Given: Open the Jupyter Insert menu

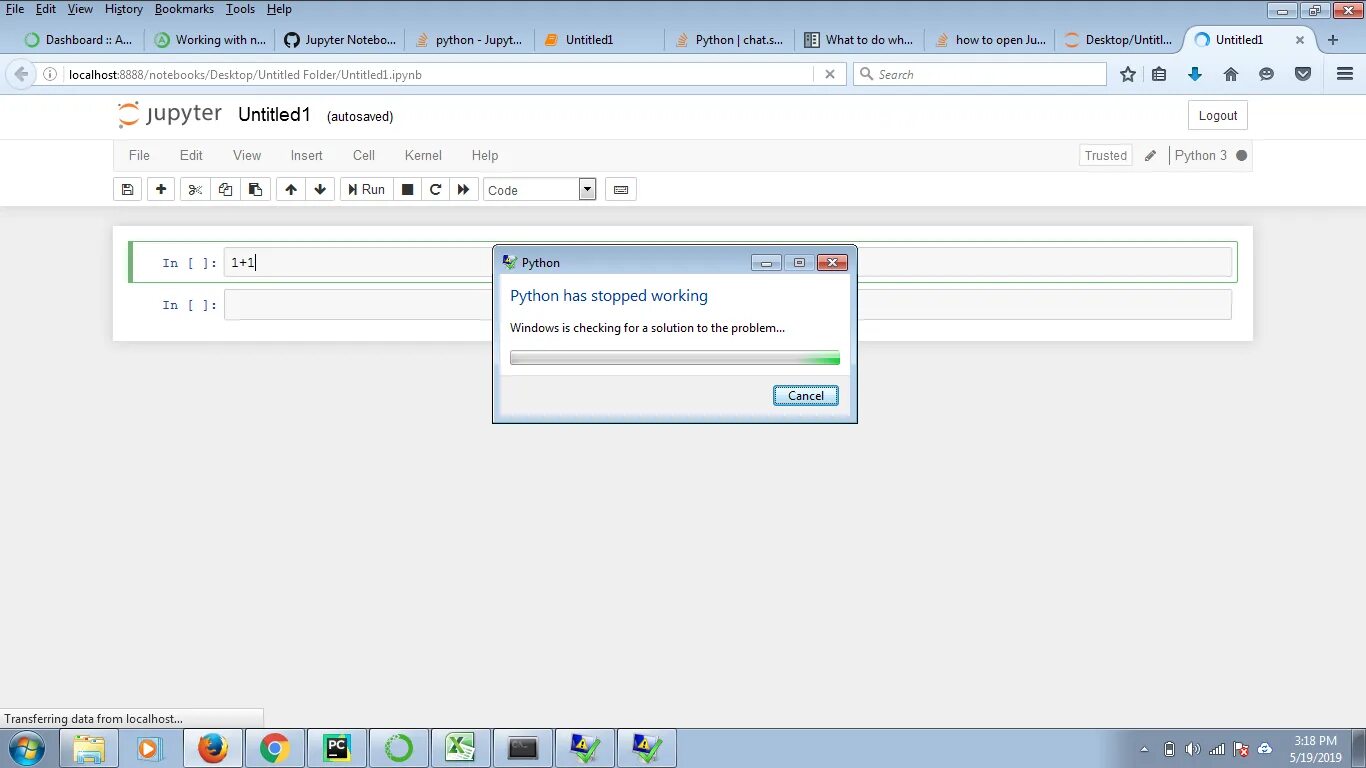Looking at the screenshot, I should click(307, 155).
